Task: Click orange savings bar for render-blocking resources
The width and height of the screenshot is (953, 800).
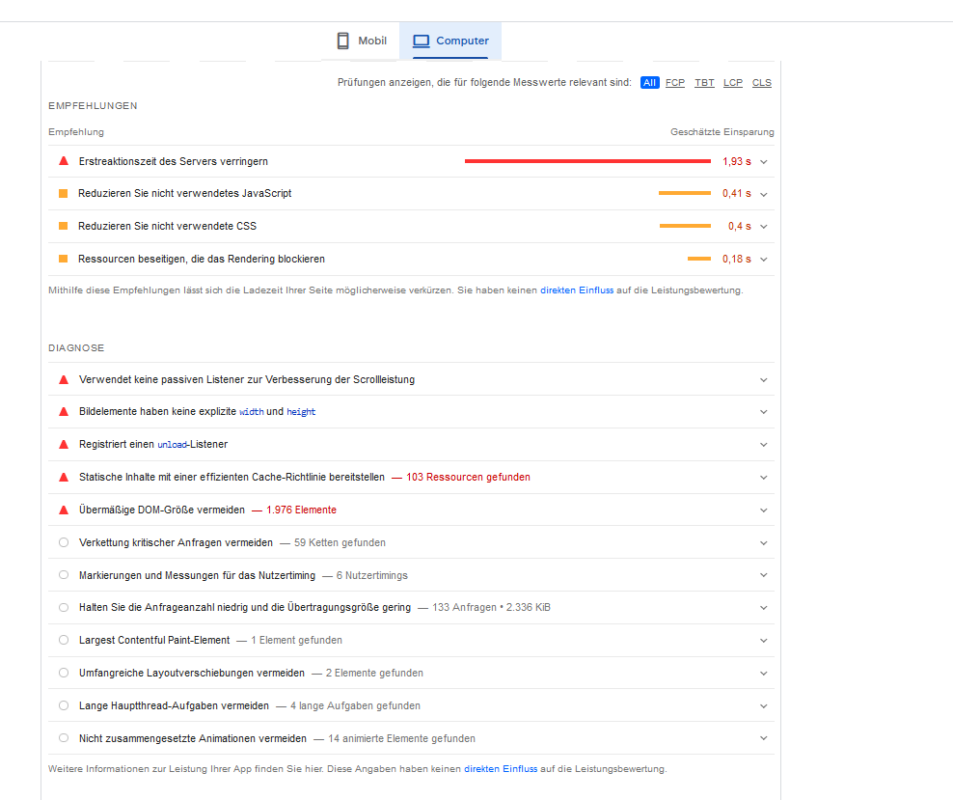Action: coord(699,259)
